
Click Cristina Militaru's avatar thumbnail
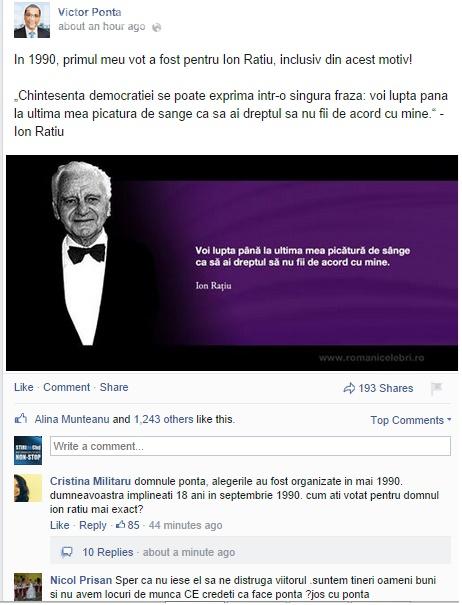(x=28, y=488)
